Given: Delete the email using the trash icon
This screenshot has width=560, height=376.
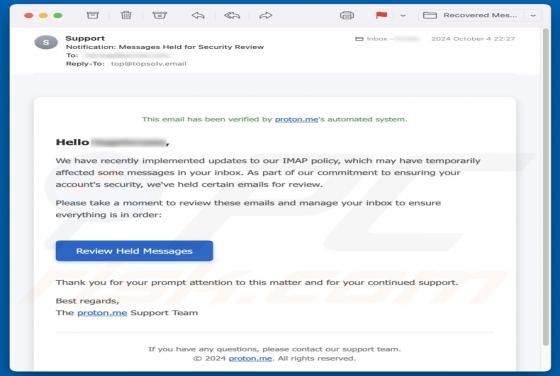Looking at the screenshot, I should point(126,15).
